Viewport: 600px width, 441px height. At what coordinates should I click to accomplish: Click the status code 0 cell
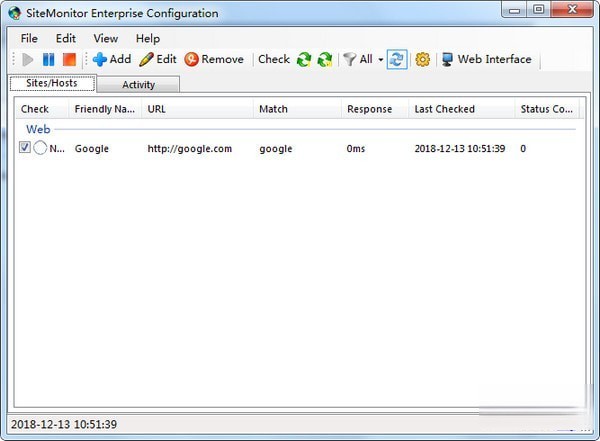(523, 149)
